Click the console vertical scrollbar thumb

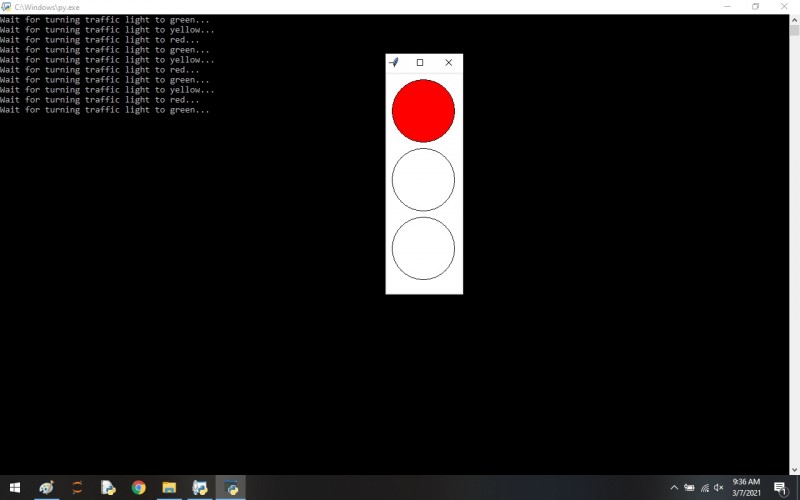(x=794, y=30)
